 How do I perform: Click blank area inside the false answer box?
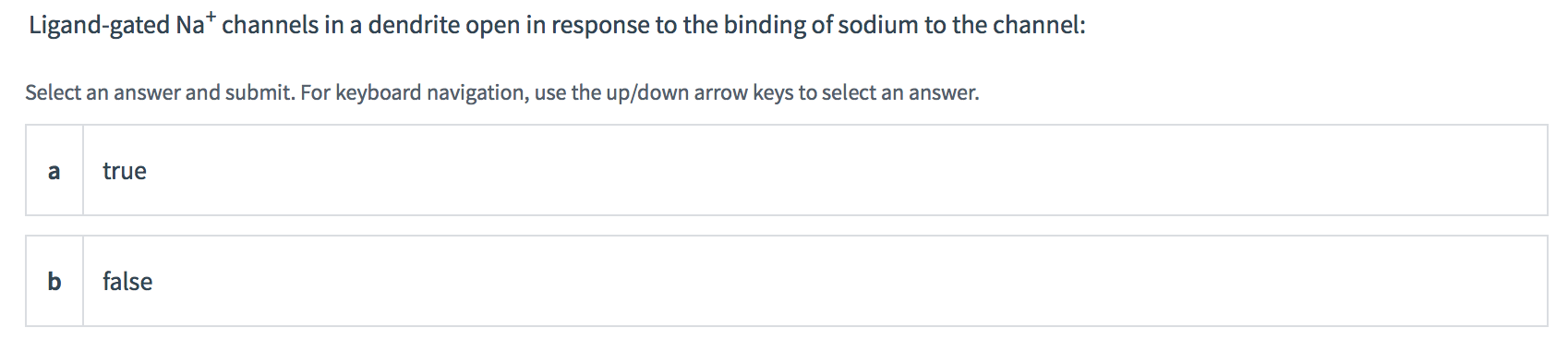(831, 281)
